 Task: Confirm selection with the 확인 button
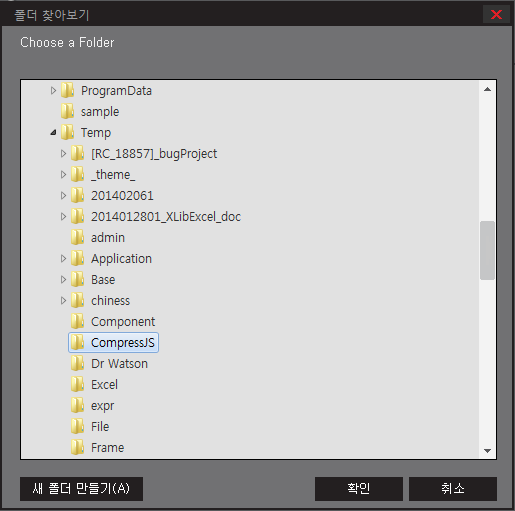pyautogui.click(x=359, y=489)
